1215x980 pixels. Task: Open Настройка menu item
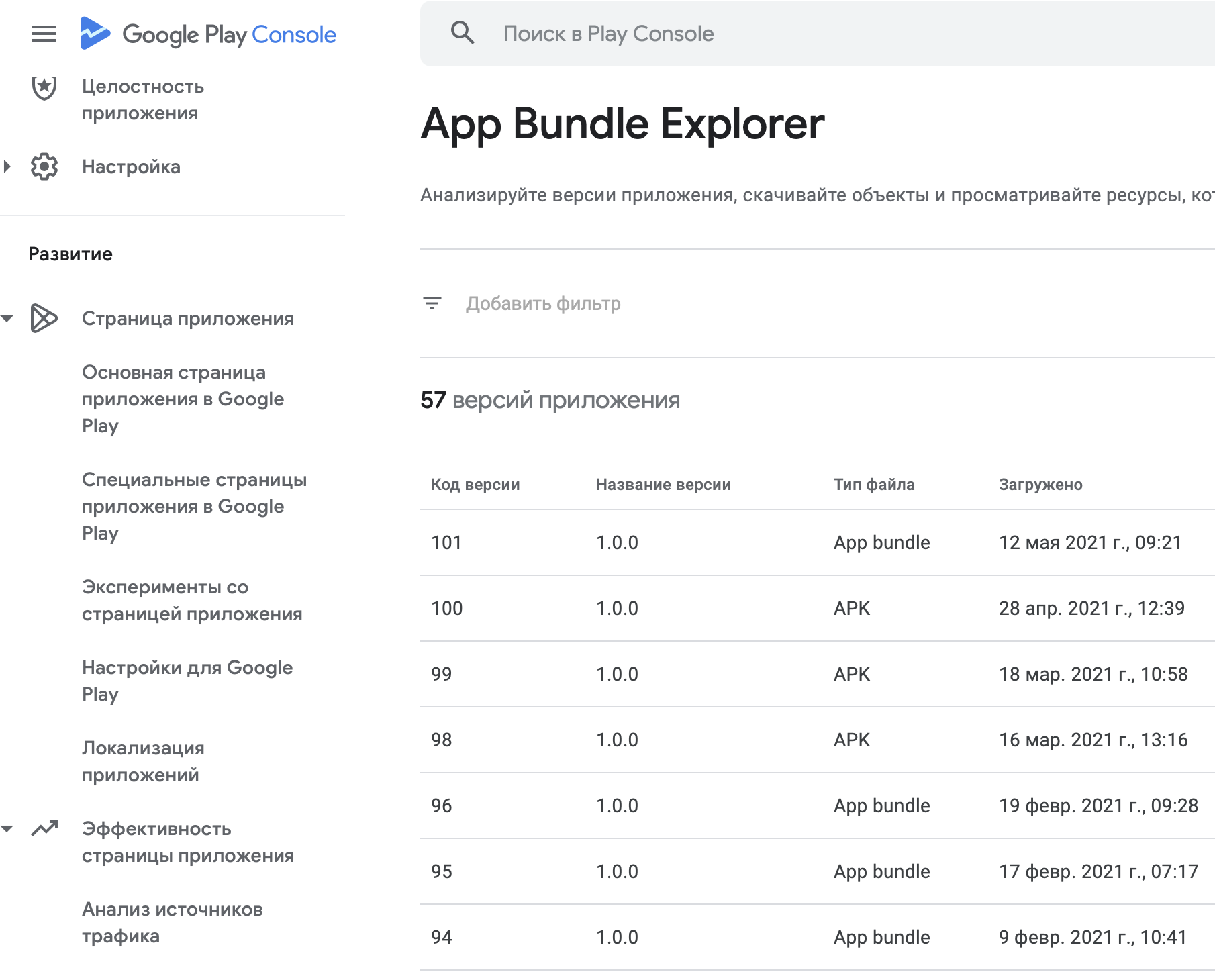tap(131, 166)
